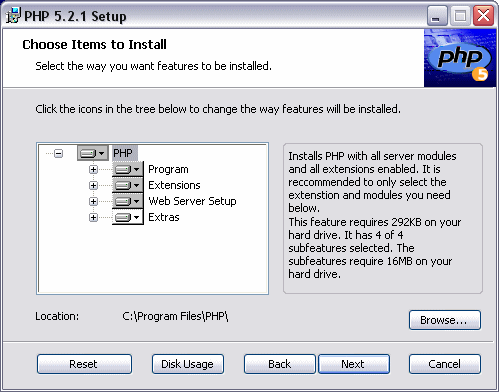This screenshot has width=499, height=392.
Task: Open the Program feature drive icon dropdown
Action: [128, 169]
